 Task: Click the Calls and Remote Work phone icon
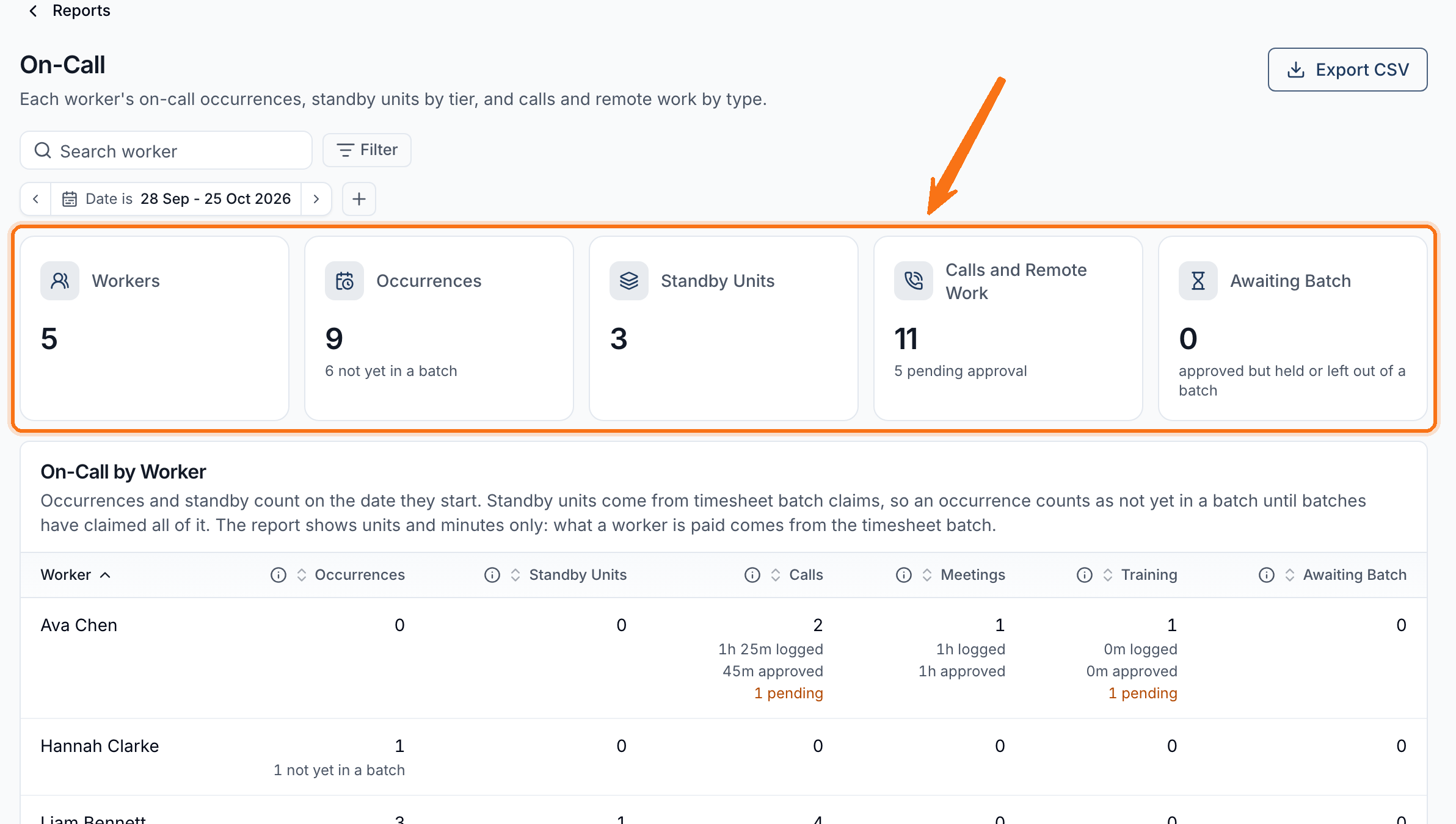pos(914,281)
